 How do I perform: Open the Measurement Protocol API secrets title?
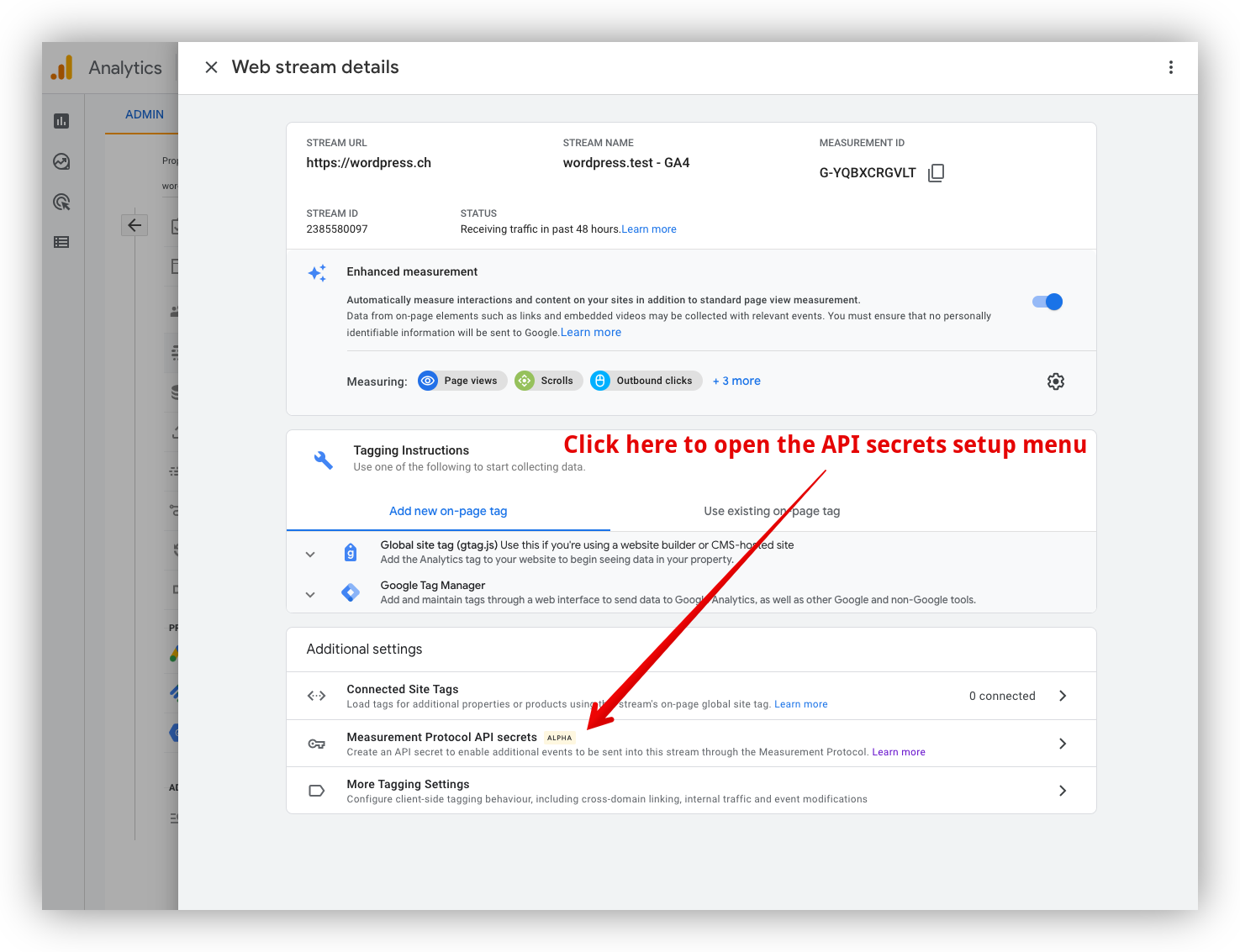pyautogui.click(x=441, y=737)
